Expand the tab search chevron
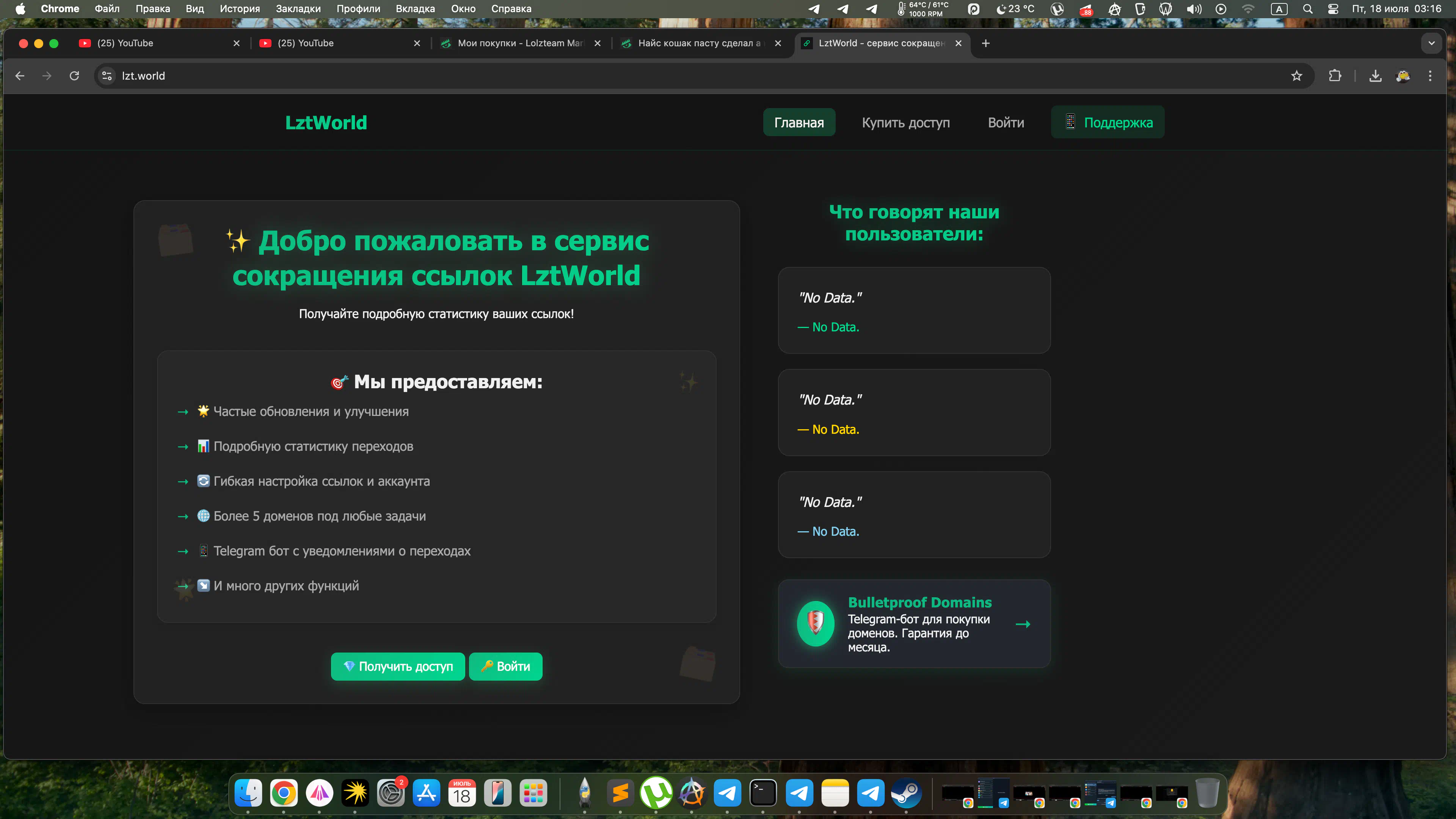 point(1431,43)
